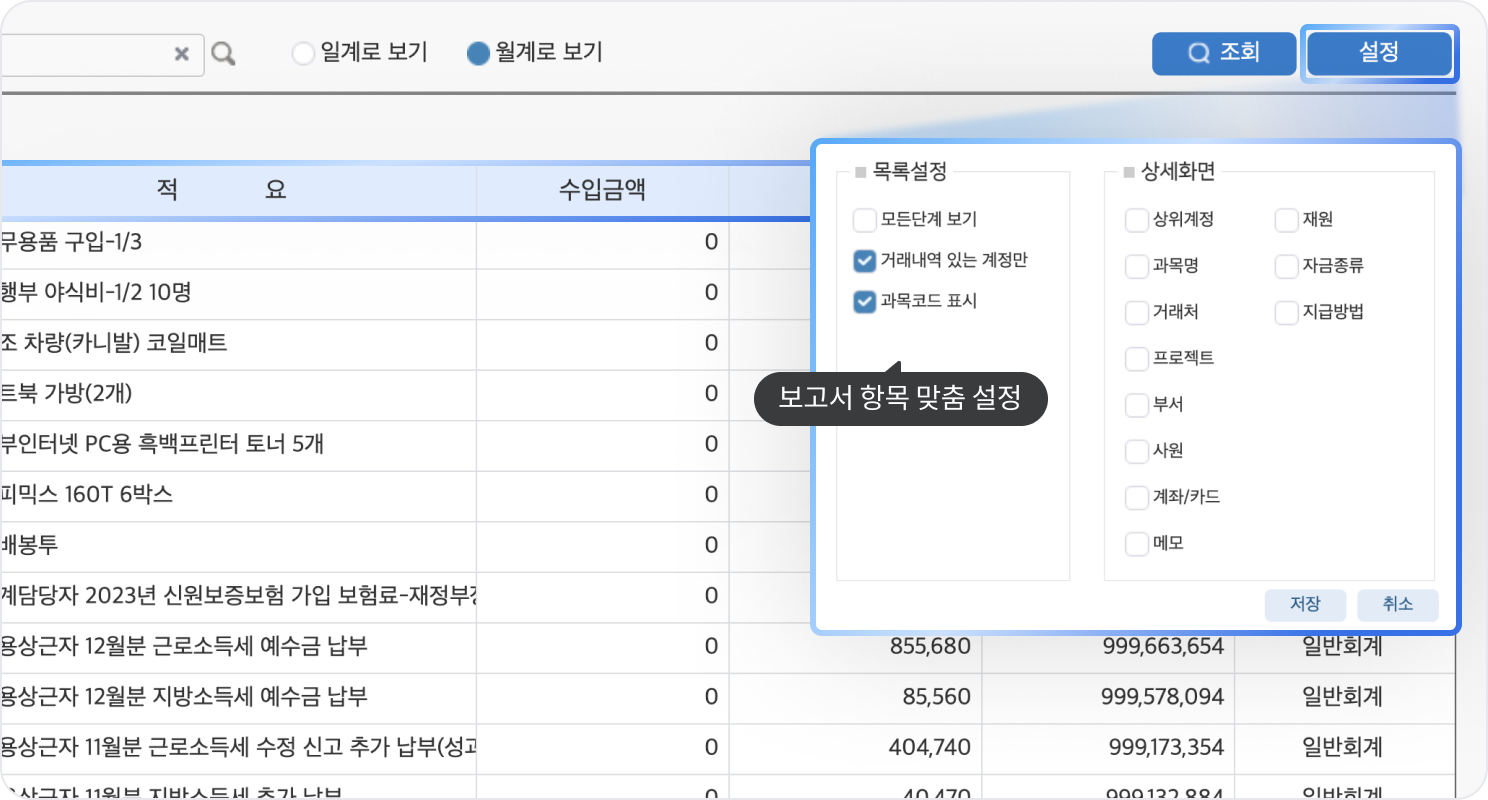Click the 조회 search button

(1224, 53)
